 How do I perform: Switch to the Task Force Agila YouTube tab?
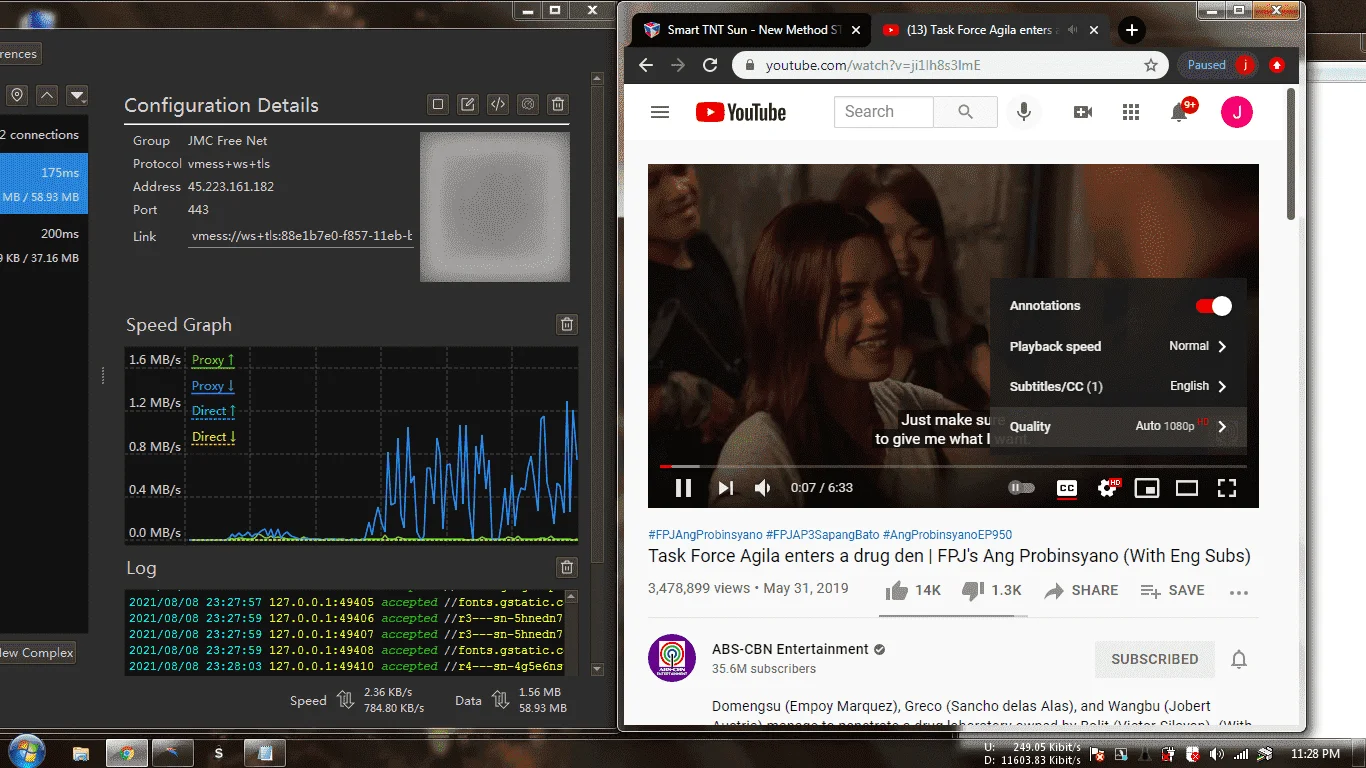pyautogui.click(x=988, y=30)
